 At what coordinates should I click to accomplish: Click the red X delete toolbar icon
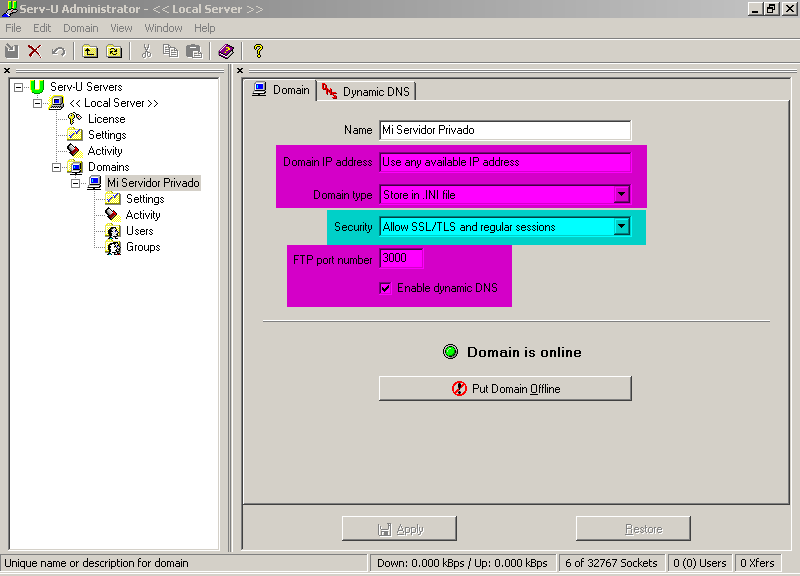(x=35, y=51)
